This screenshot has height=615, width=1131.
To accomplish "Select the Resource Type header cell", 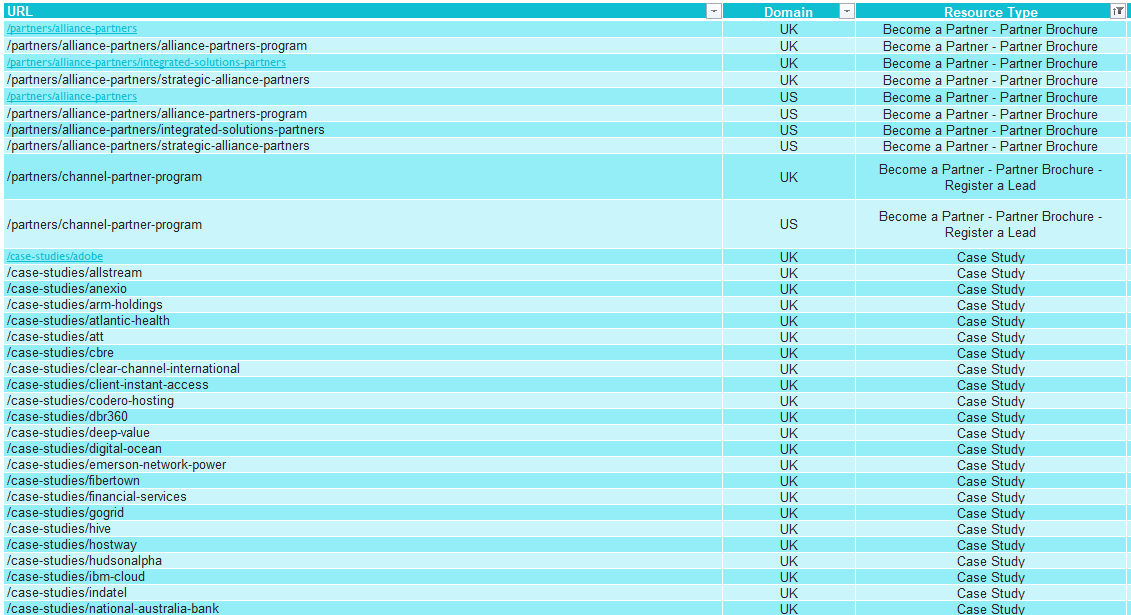I will [x=990, y=11].
